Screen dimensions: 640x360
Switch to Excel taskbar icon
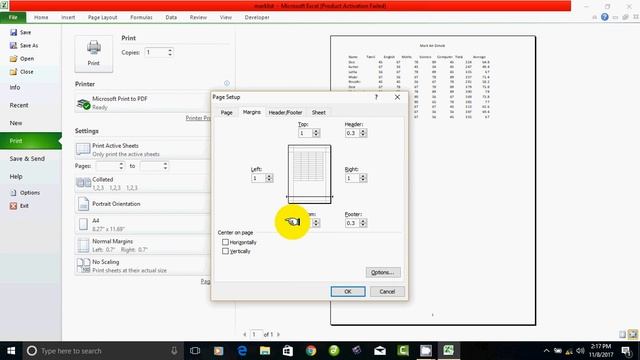pos(448,351)
